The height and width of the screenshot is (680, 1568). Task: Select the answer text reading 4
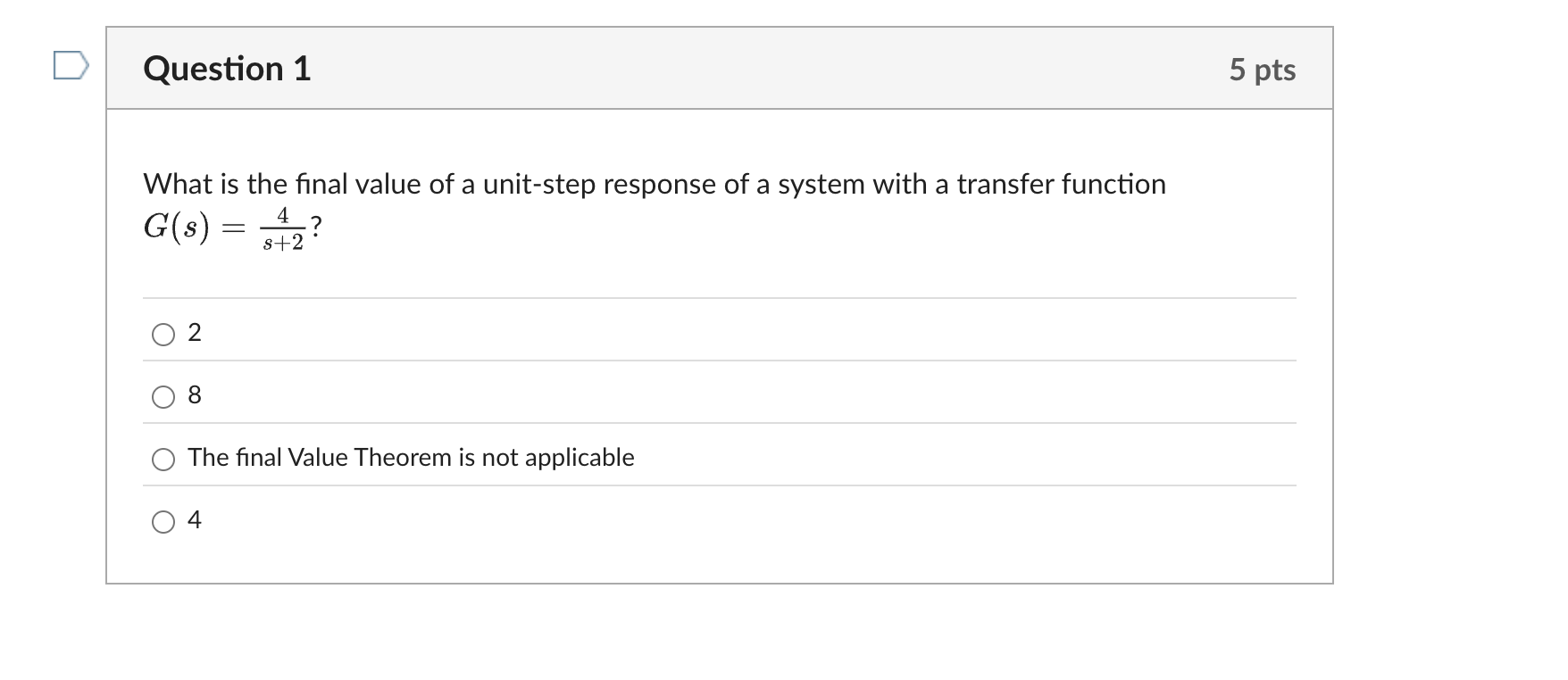(195, 521)
